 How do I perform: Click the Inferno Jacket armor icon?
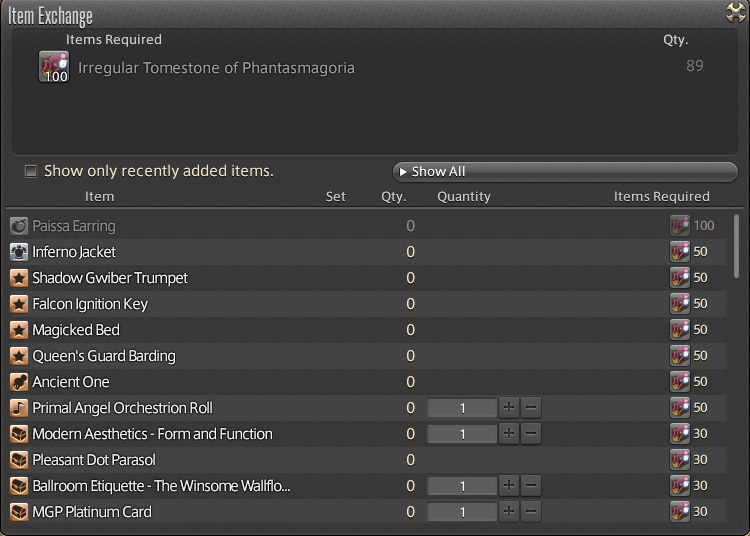pos(19,252)
